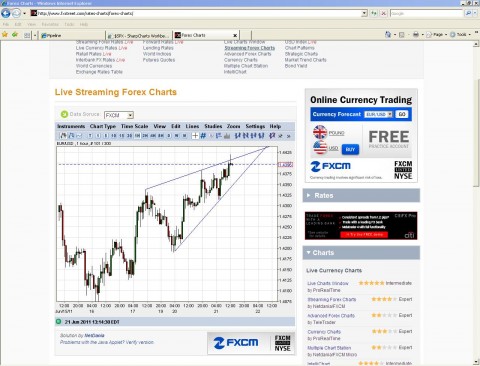Screen dimensions: 480x366
Task: Select the 30 minute timeframe button
Action: coord(129,136)
